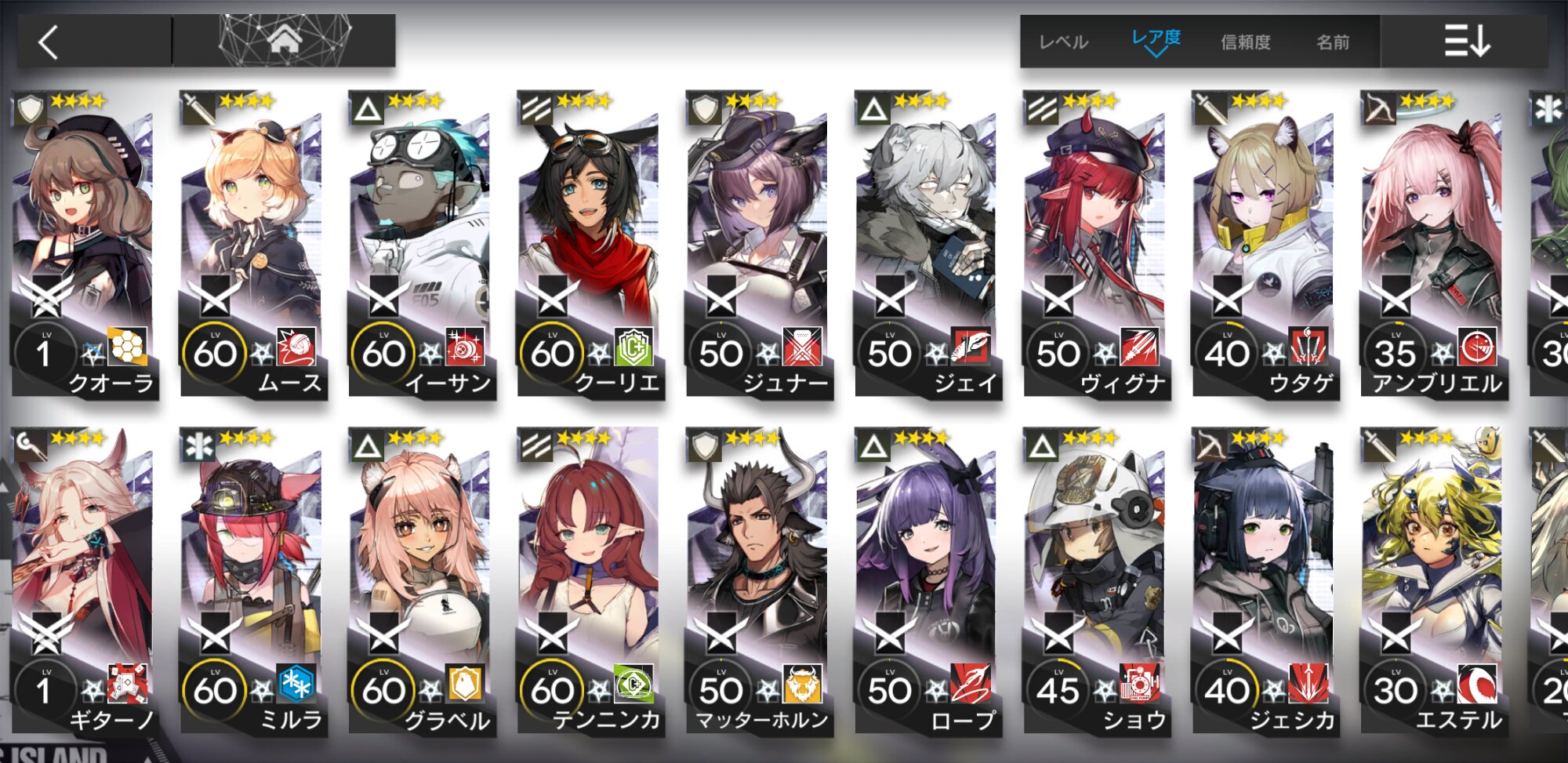The width and height of the screenshot is (1568, 763).
Task: Open ヴィグナ operator details
Action: click(1095, 245)
